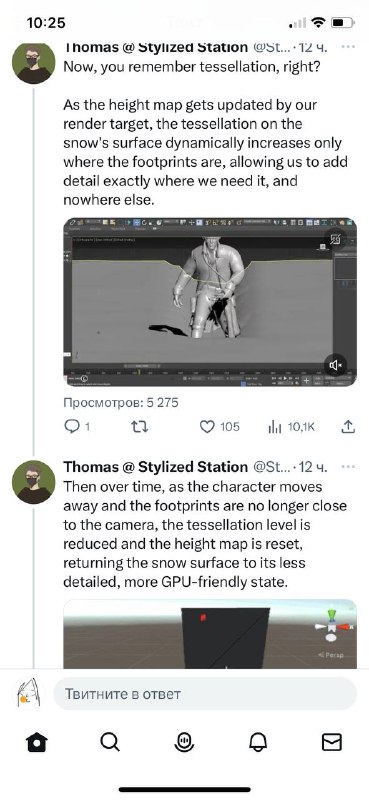Play the snow character video

[210, 302]
